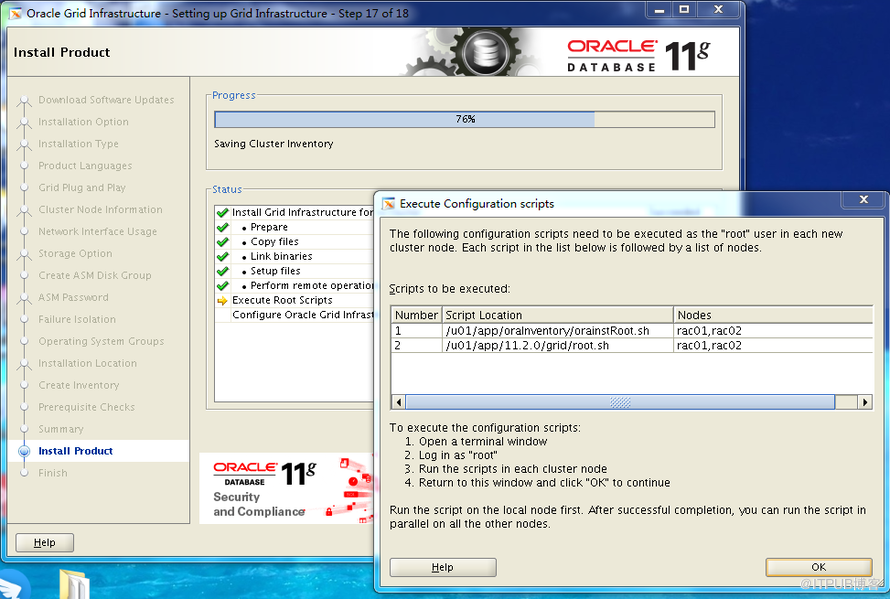The height and width of the screenshot is (599, 890).
Task: Select the Nodes column header
Action: pyautogui.click(x=773, y=315)
